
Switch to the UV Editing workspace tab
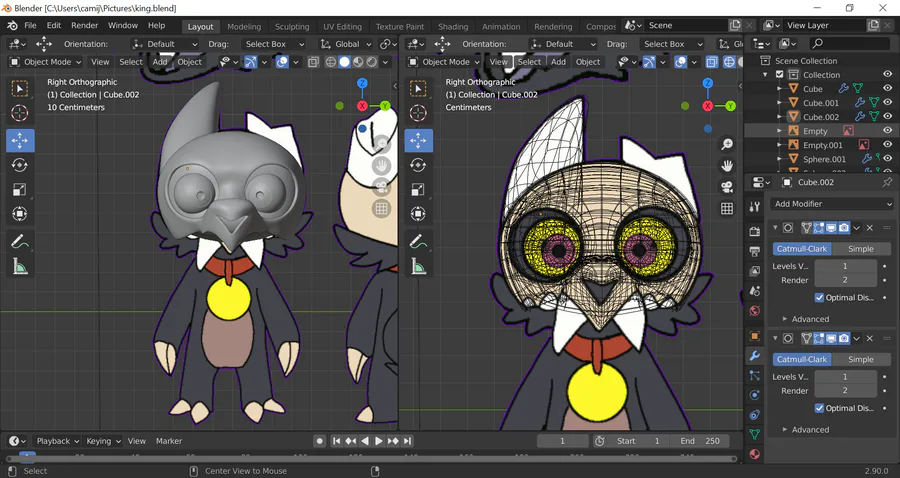click(342, 26)
